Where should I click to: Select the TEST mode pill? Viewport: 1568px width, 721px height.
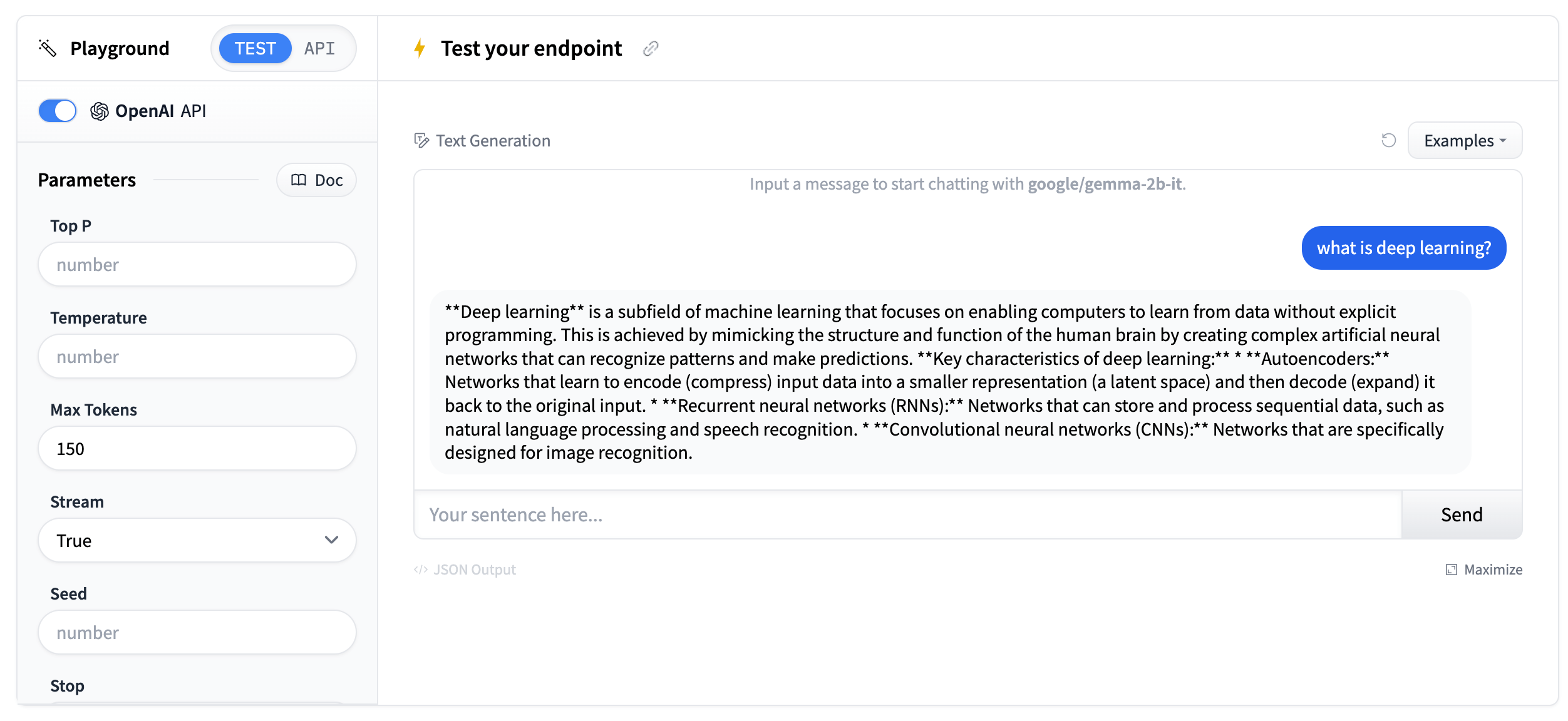click(254, 48)
